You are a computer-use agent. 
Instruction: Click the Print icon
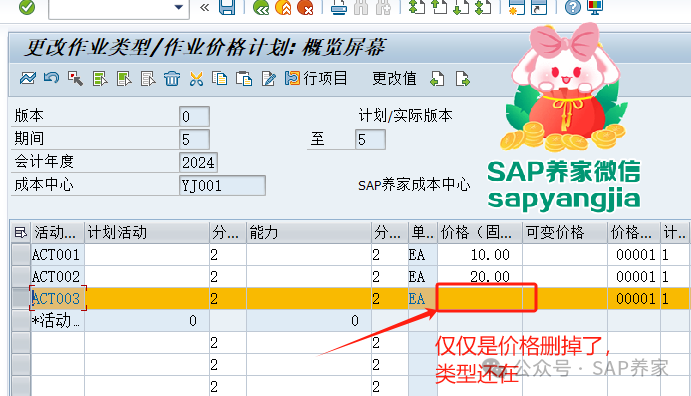[x=338, y=7]
